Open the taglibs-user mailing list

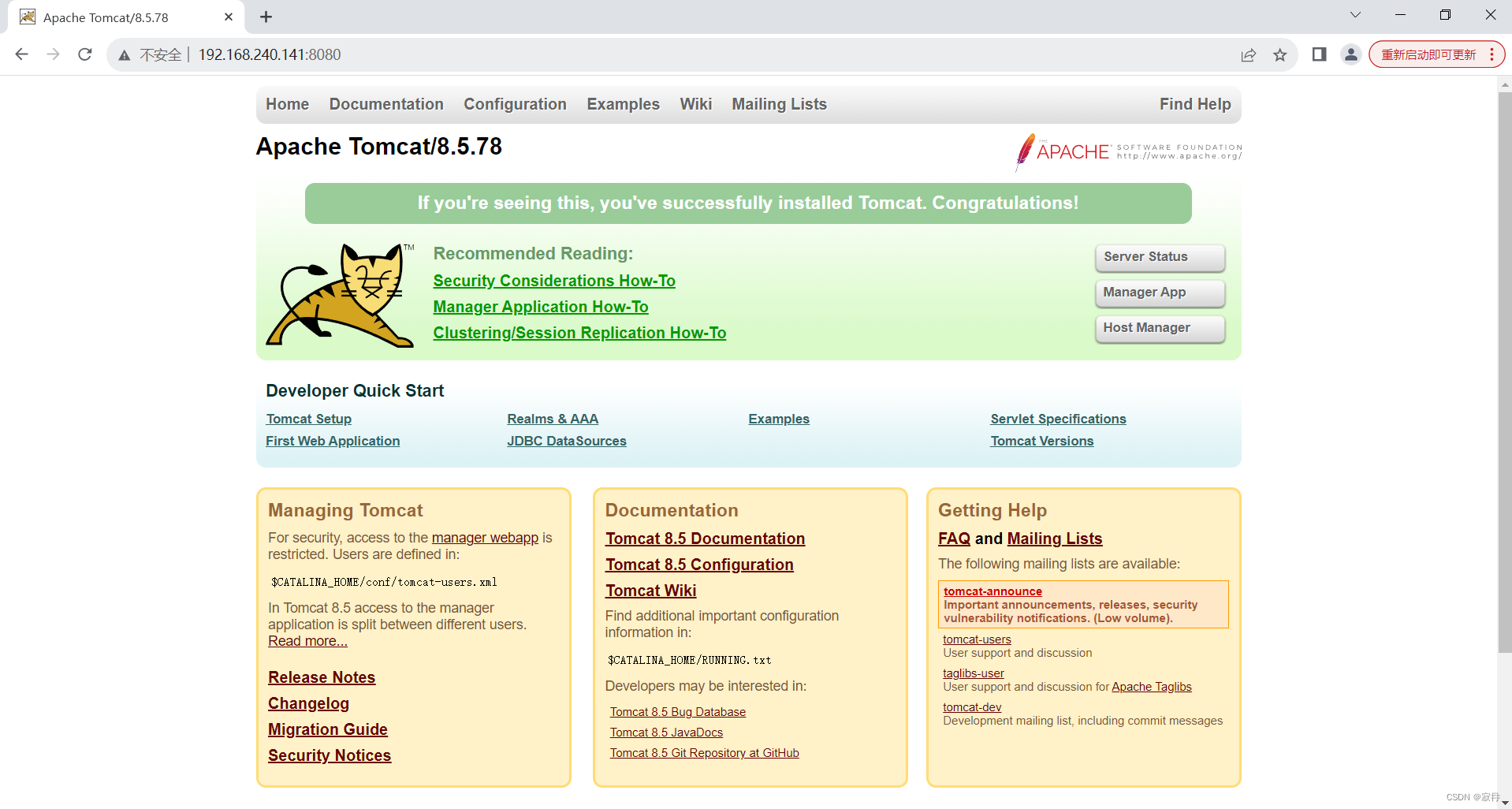tap(974, 673)
